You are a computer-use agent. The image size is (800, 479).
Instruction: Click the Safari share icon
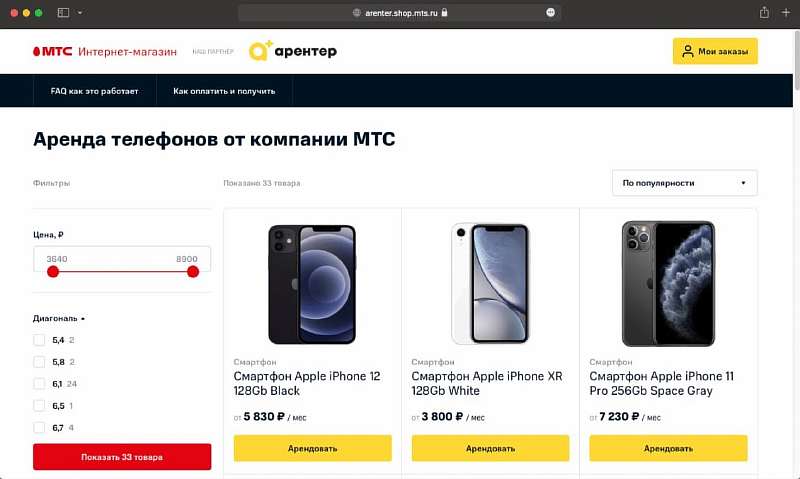click(x=764, y=12)
